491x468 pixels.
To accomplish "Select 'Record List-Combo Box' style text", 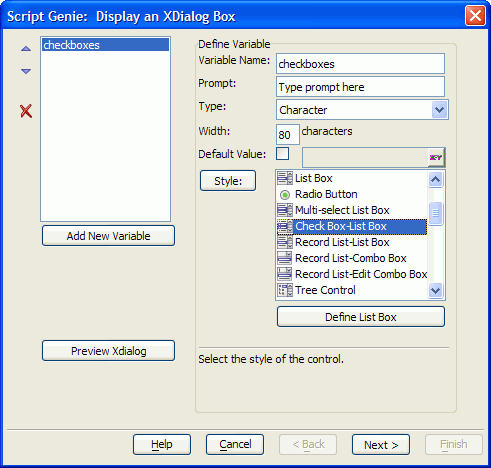I will (x=351, y=258).
